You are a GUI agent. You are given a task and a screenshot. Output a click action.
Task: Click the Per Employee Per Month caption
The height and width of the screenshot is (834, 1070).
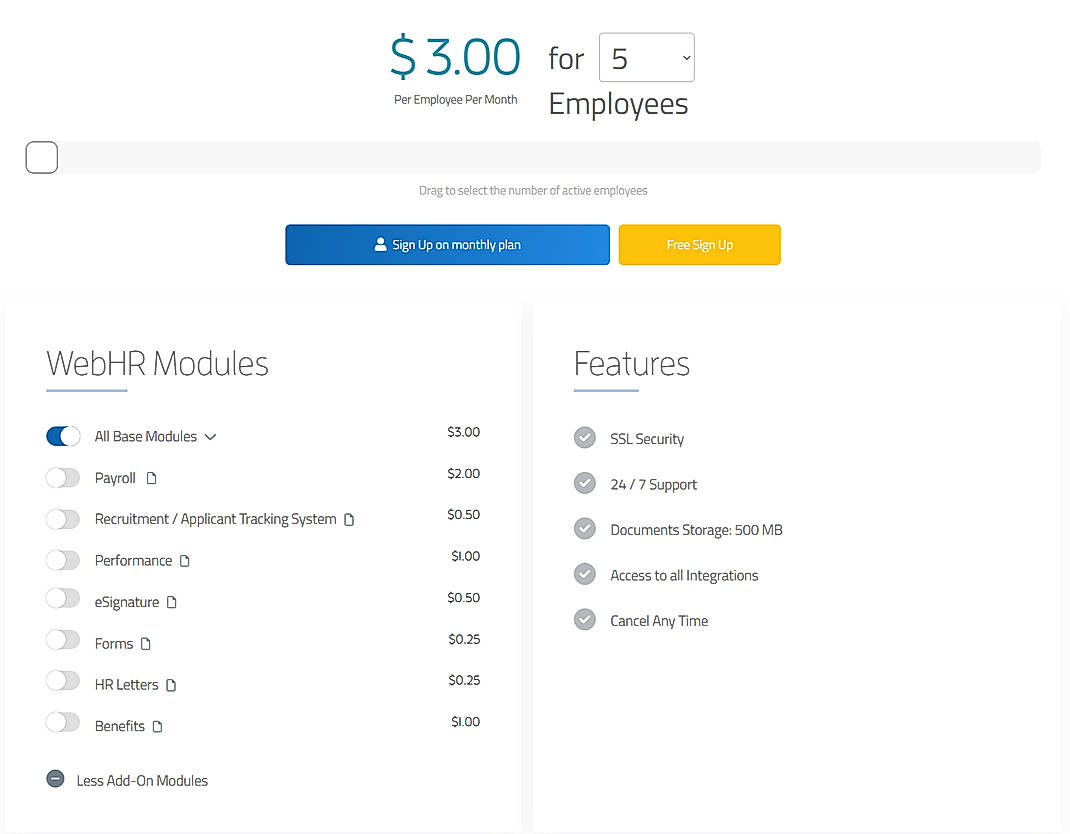click(x=455, y=100)
